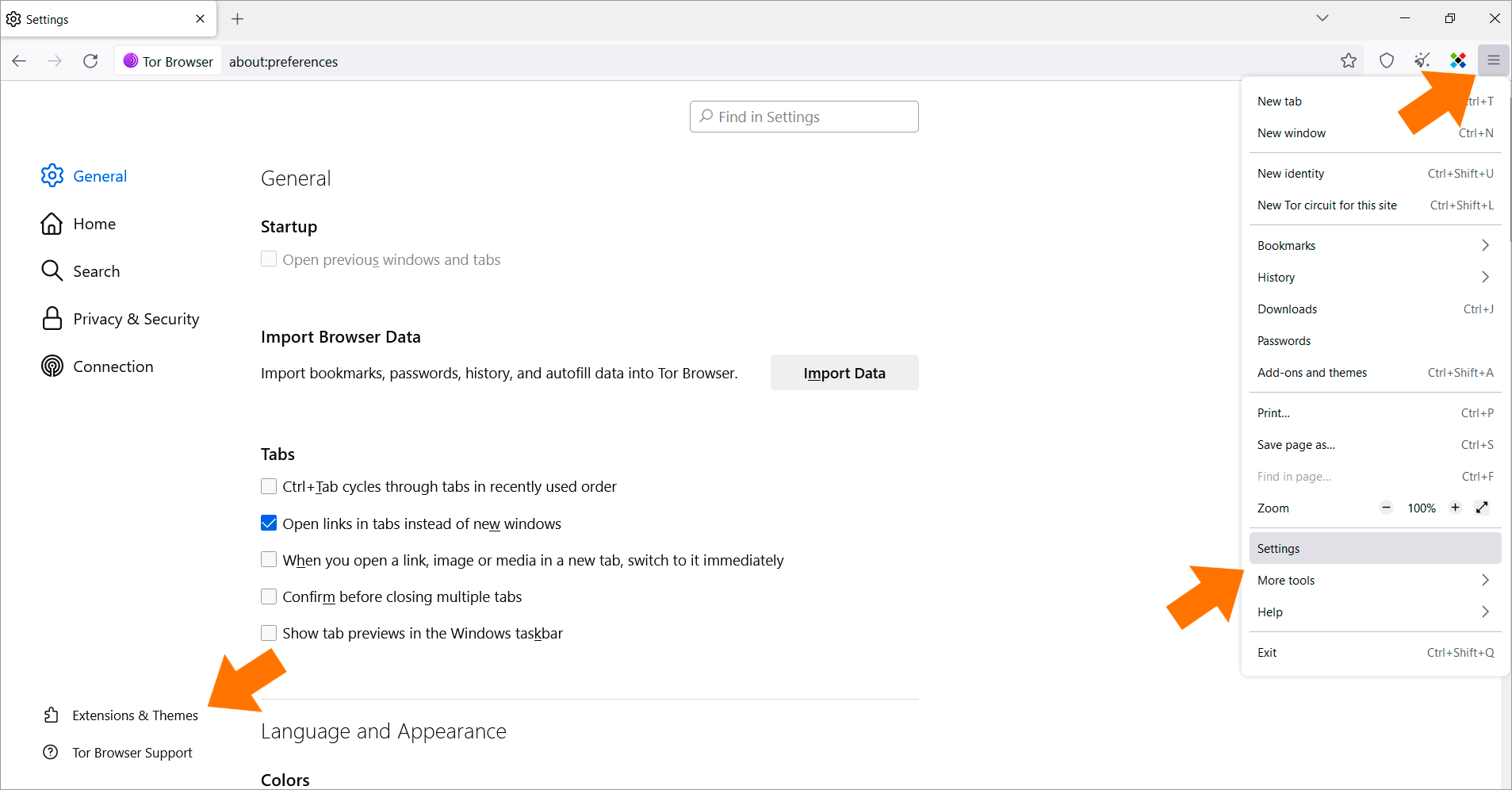The image size is (1512, 790).
Task: Click the forward navigation arrow
Action: pyautogui.click(x=55, y=61)
